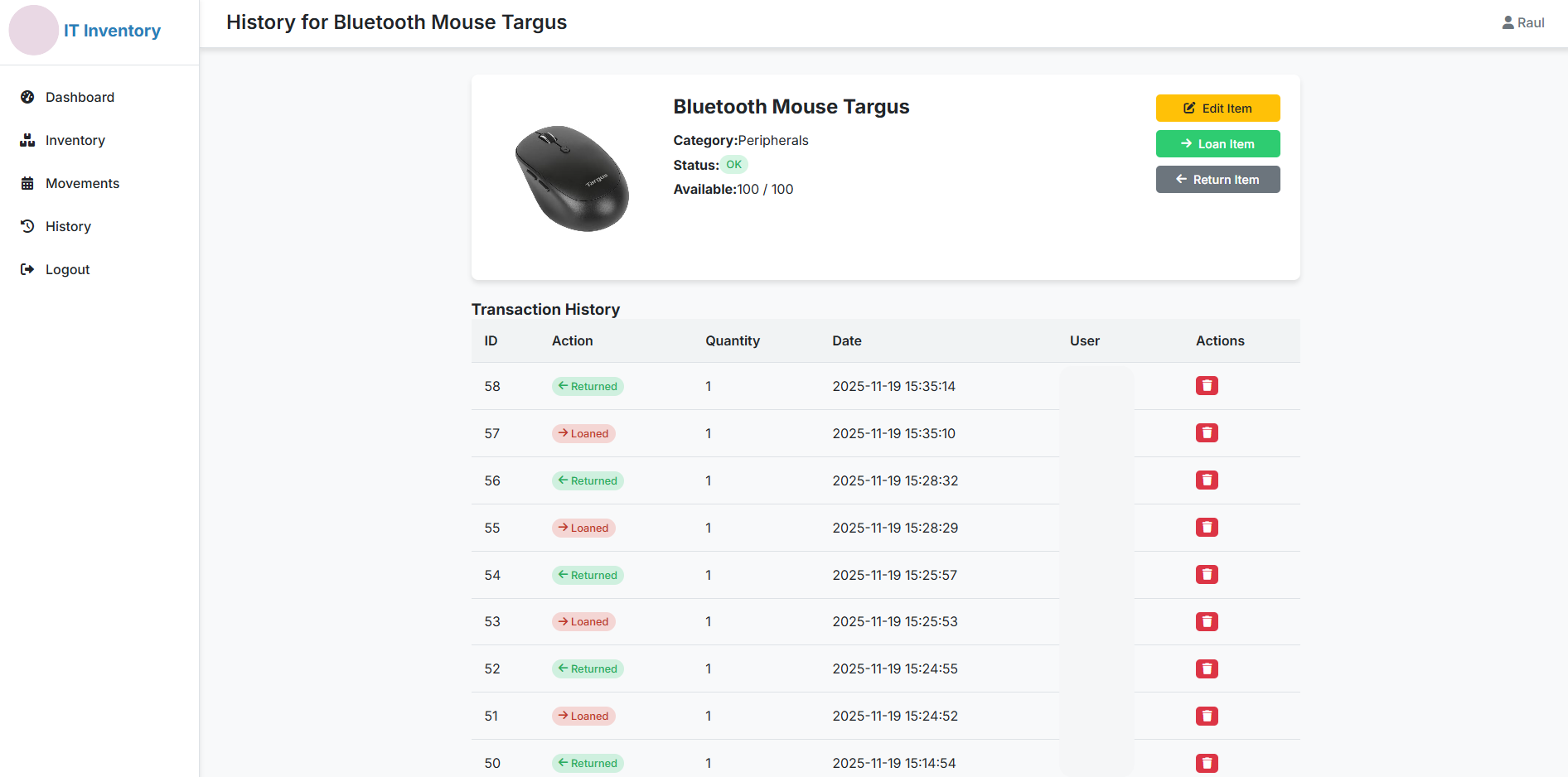
Task: Click the Inventory boxes icon in sidebar
Action: coord(27,140)
